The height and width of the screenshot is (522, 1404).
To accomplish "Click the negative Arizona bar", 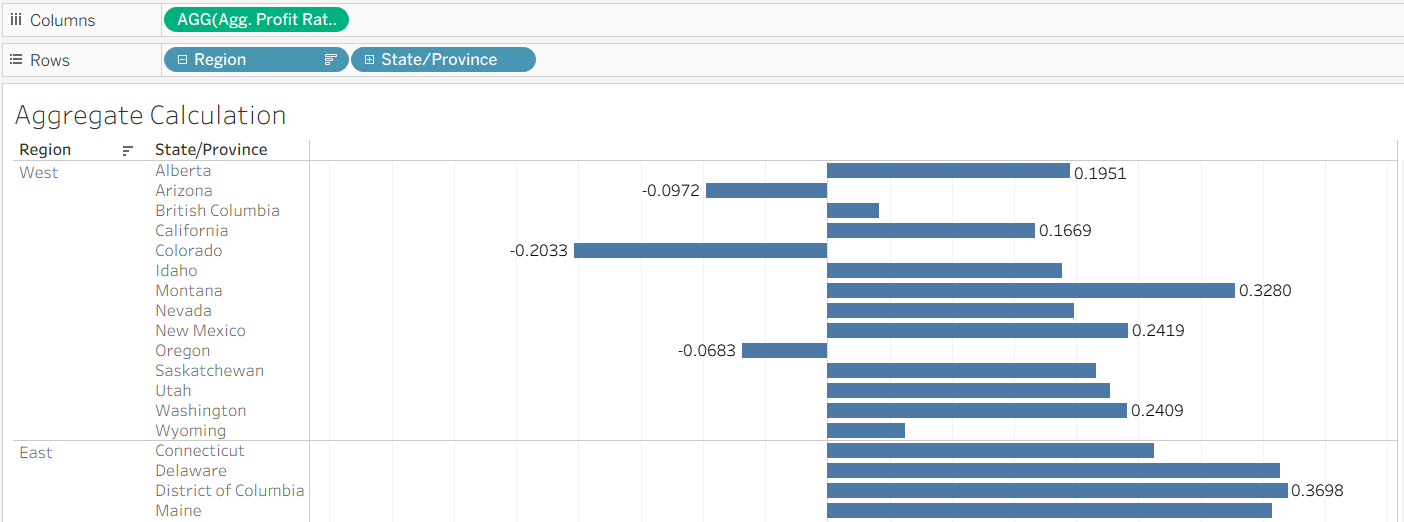I will tap(766, 190).
